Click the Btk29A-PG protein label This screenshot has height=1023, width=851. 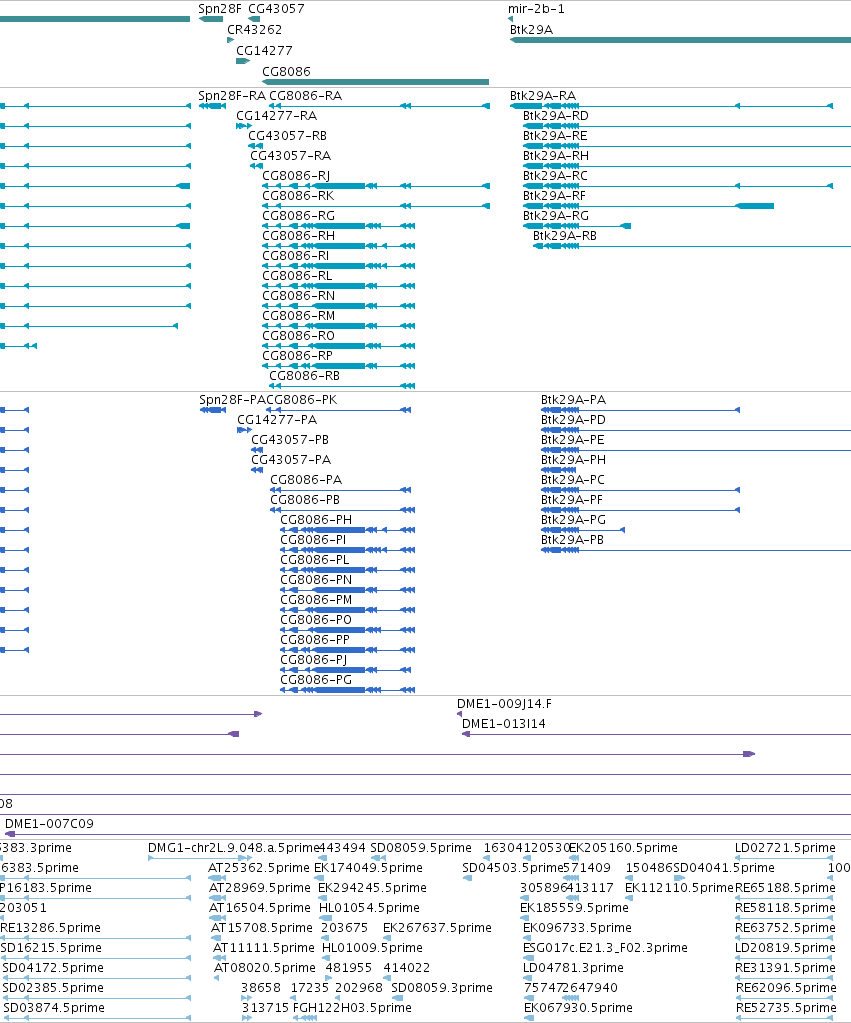tap(574, 520)
